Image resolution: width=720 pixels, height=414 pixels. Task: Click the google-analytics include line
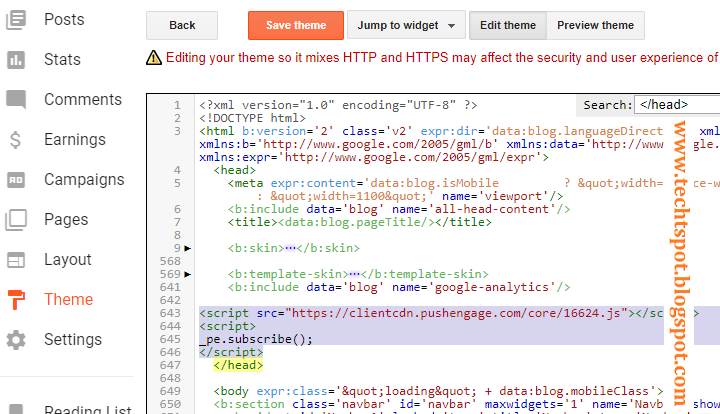(399, 288)
